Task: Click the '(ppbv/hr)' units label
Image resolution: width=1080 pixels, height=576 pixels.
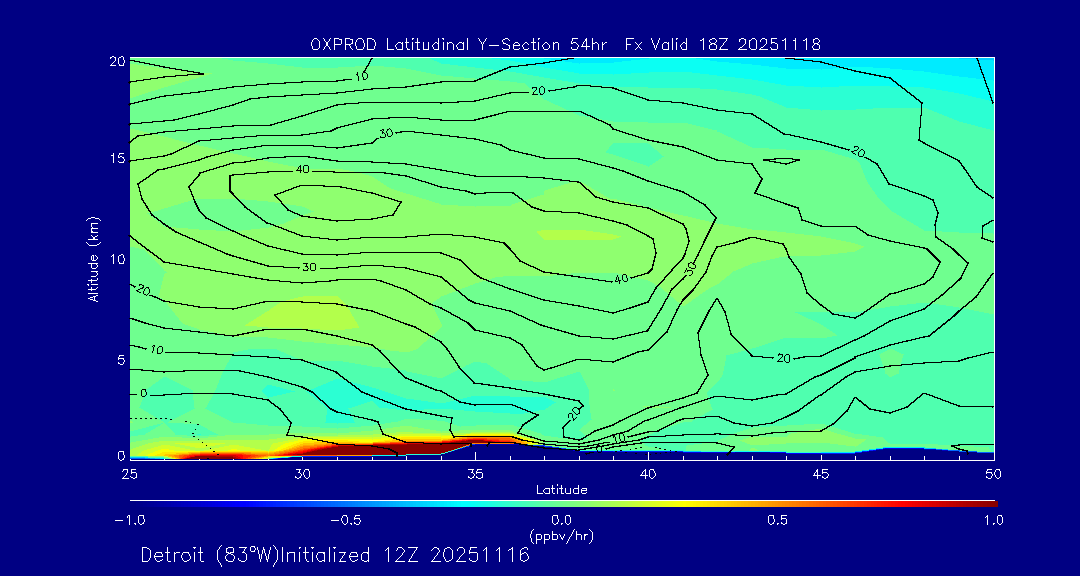Action: tap(561, 535)
